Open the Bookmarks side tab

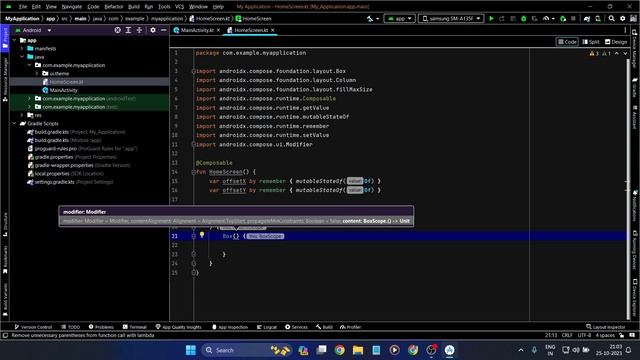coord(5,259)
